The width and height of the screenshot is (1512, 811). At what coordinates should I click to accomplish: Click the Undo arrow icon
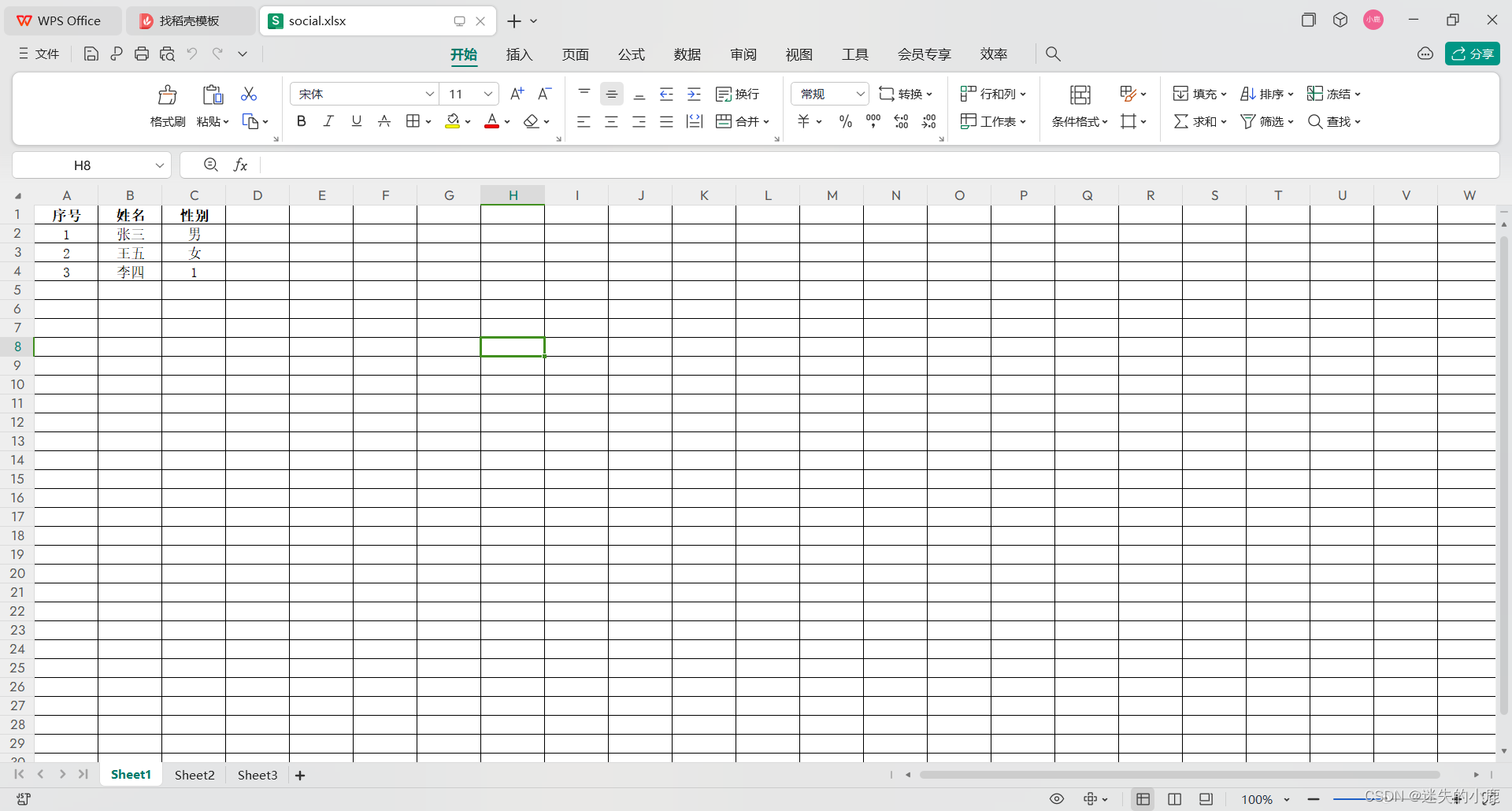click(x=192, y=54)
